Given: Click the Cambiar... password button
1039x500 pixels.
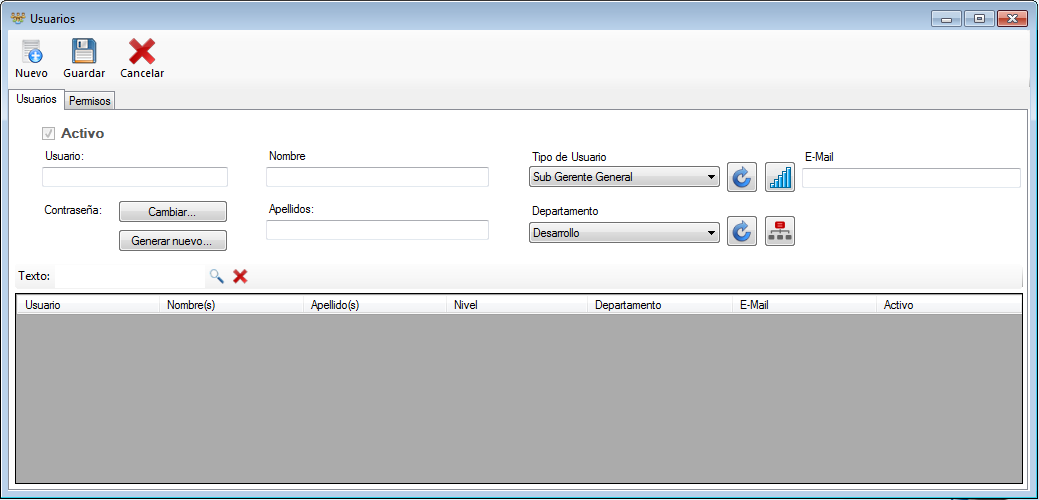Looking at the screenshot, I should pos(172,213).
